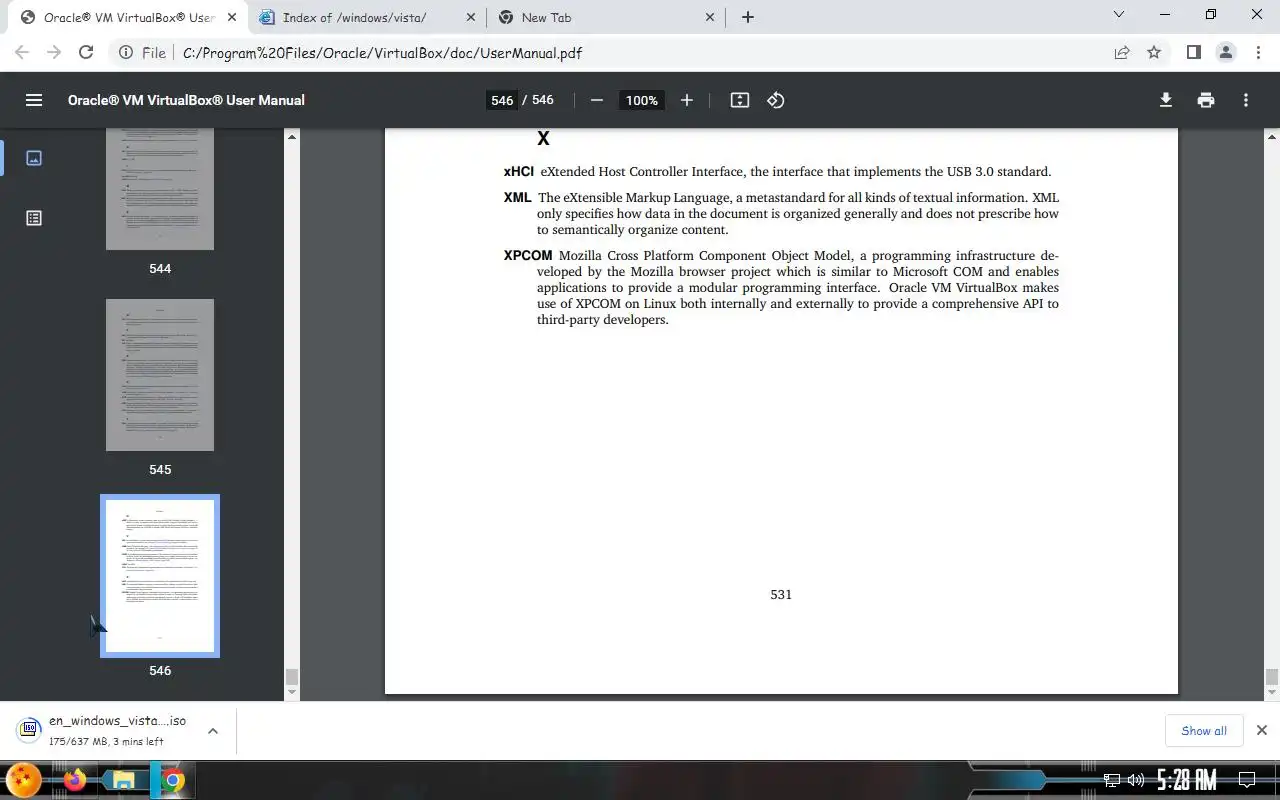
Task: Open page 545 thumbnail
Action: coord(160,375)
